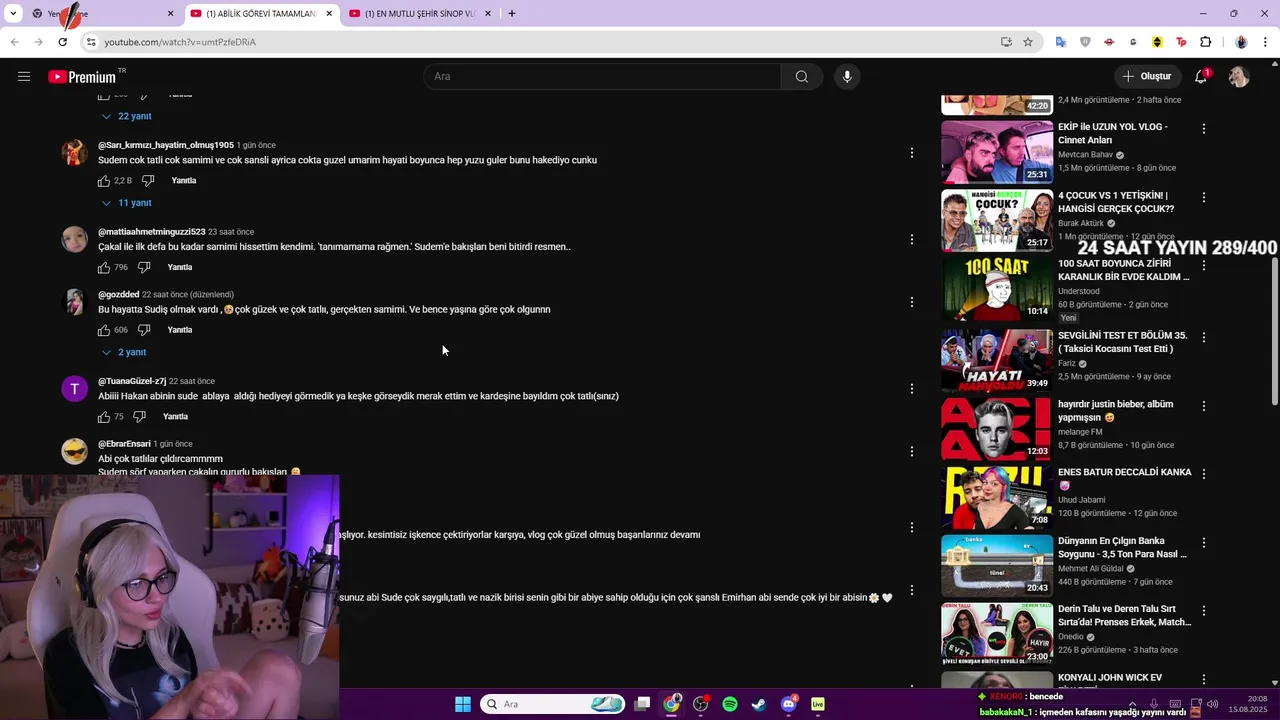Open Chrome extensions puzzle icon
Viewport: 1280px width, 720px height.
[1205, 42]
